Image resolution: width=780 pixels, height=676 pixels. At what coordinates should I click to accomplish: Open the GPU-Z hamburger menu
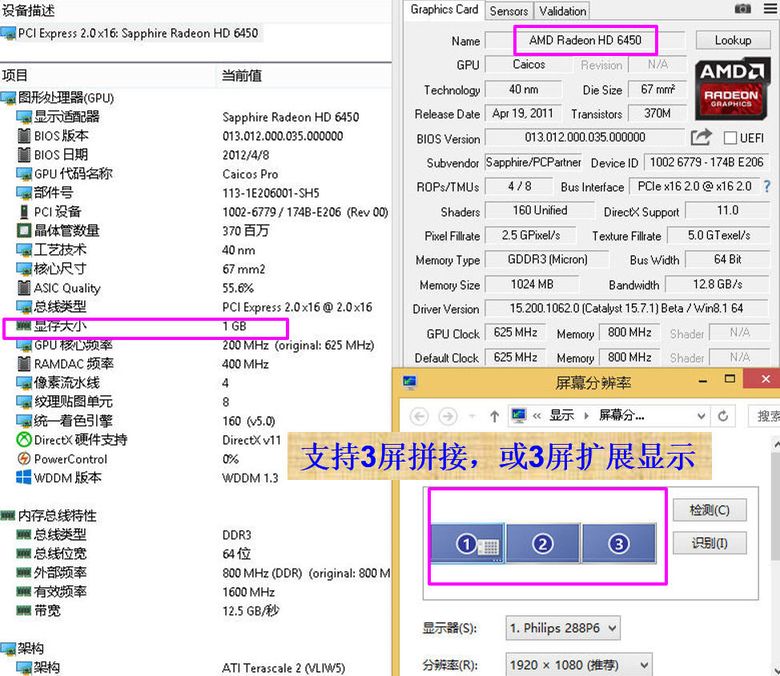771,8
